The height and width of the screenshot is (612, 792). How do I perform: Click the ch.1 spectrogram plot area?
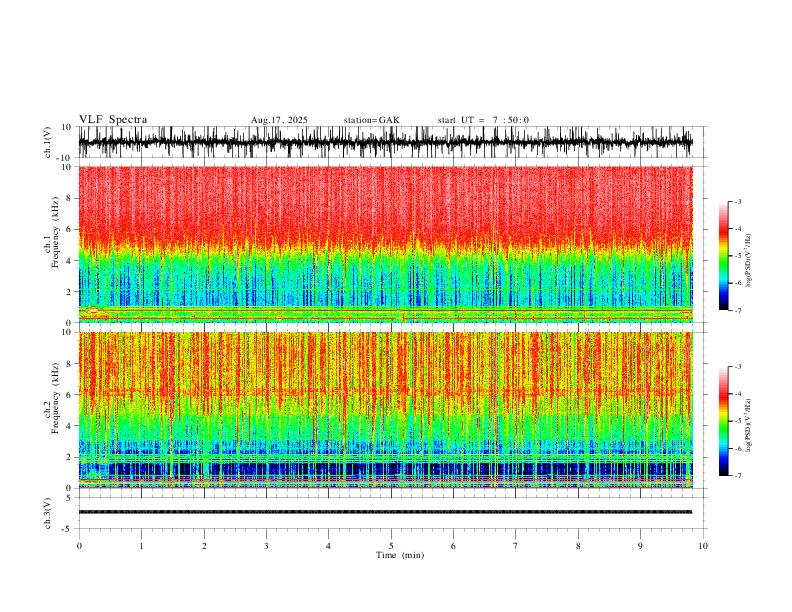385,244
